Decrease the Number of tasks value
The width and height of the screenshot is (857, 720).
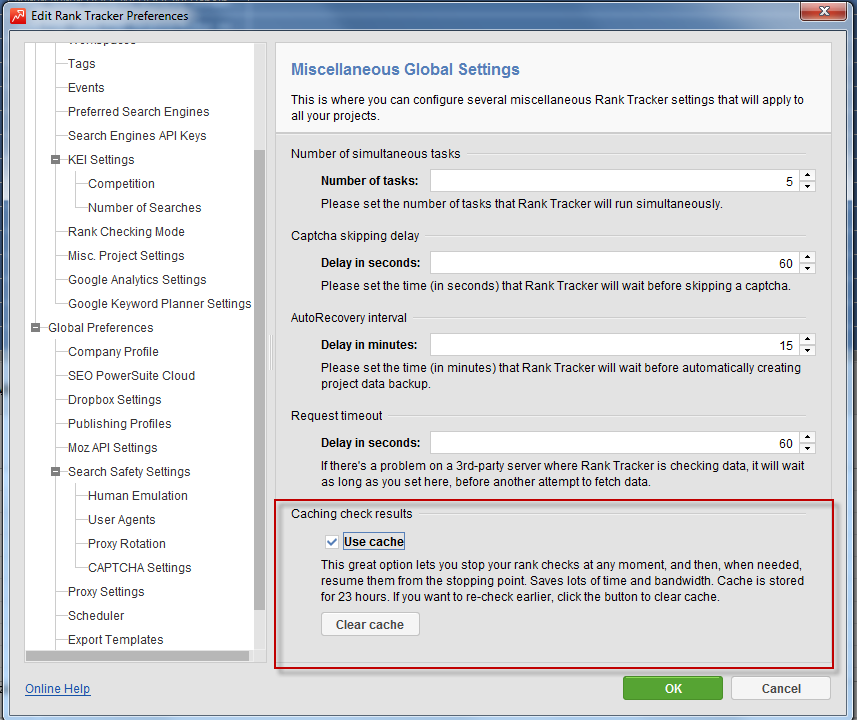807,186
